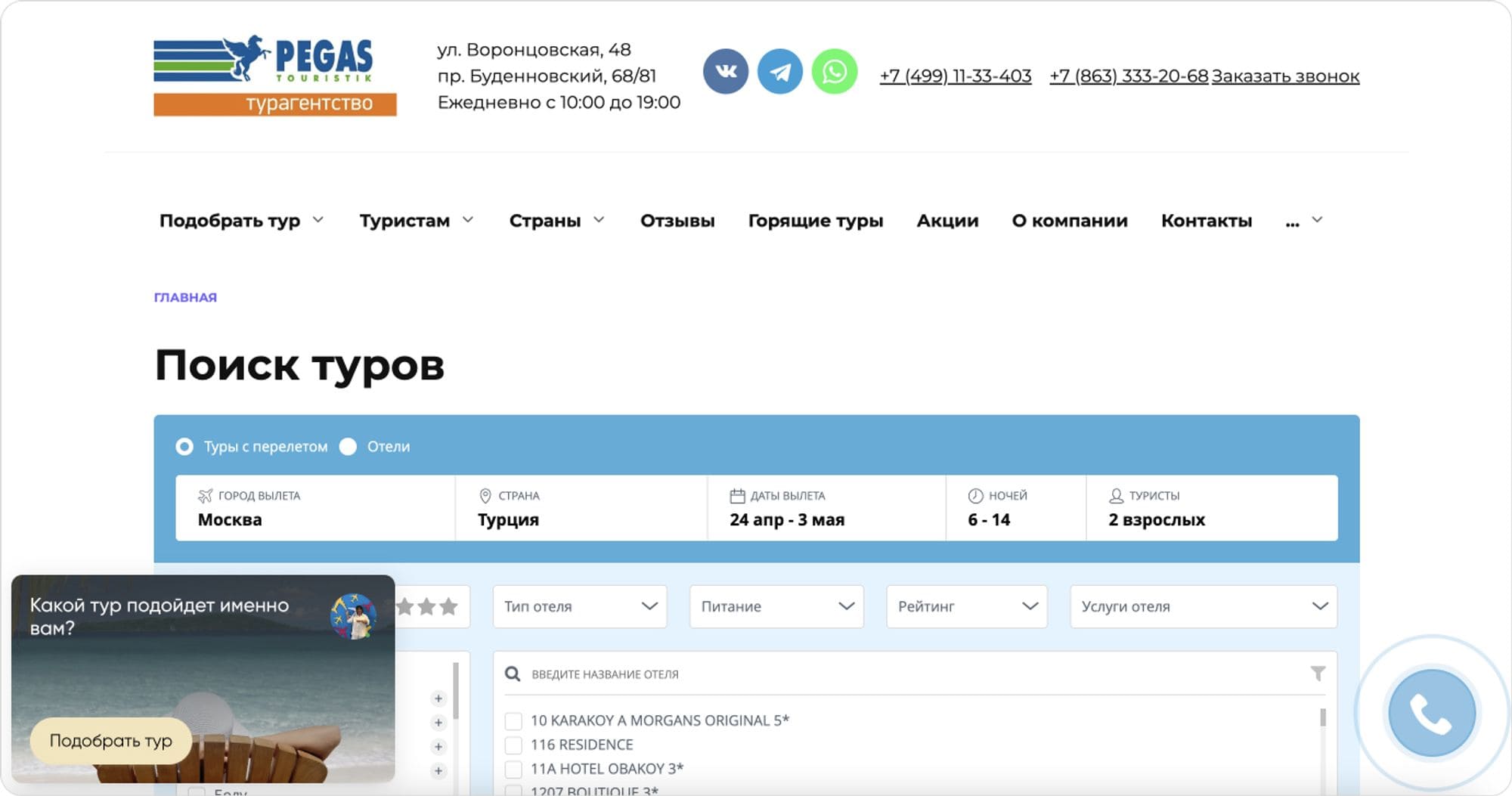This screenshot has width=1512, height=796.
Task: Click the Telegram messenger icon
Action: [x=781, y=71]
